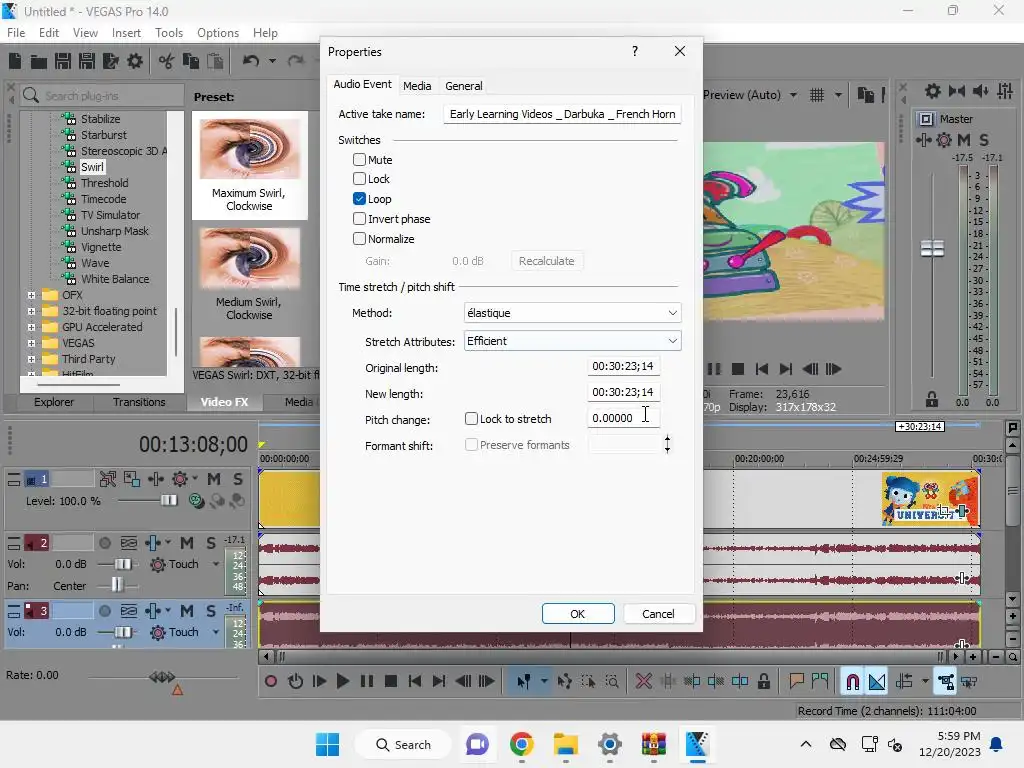Click OK in Properties dialog

(578, 614)
